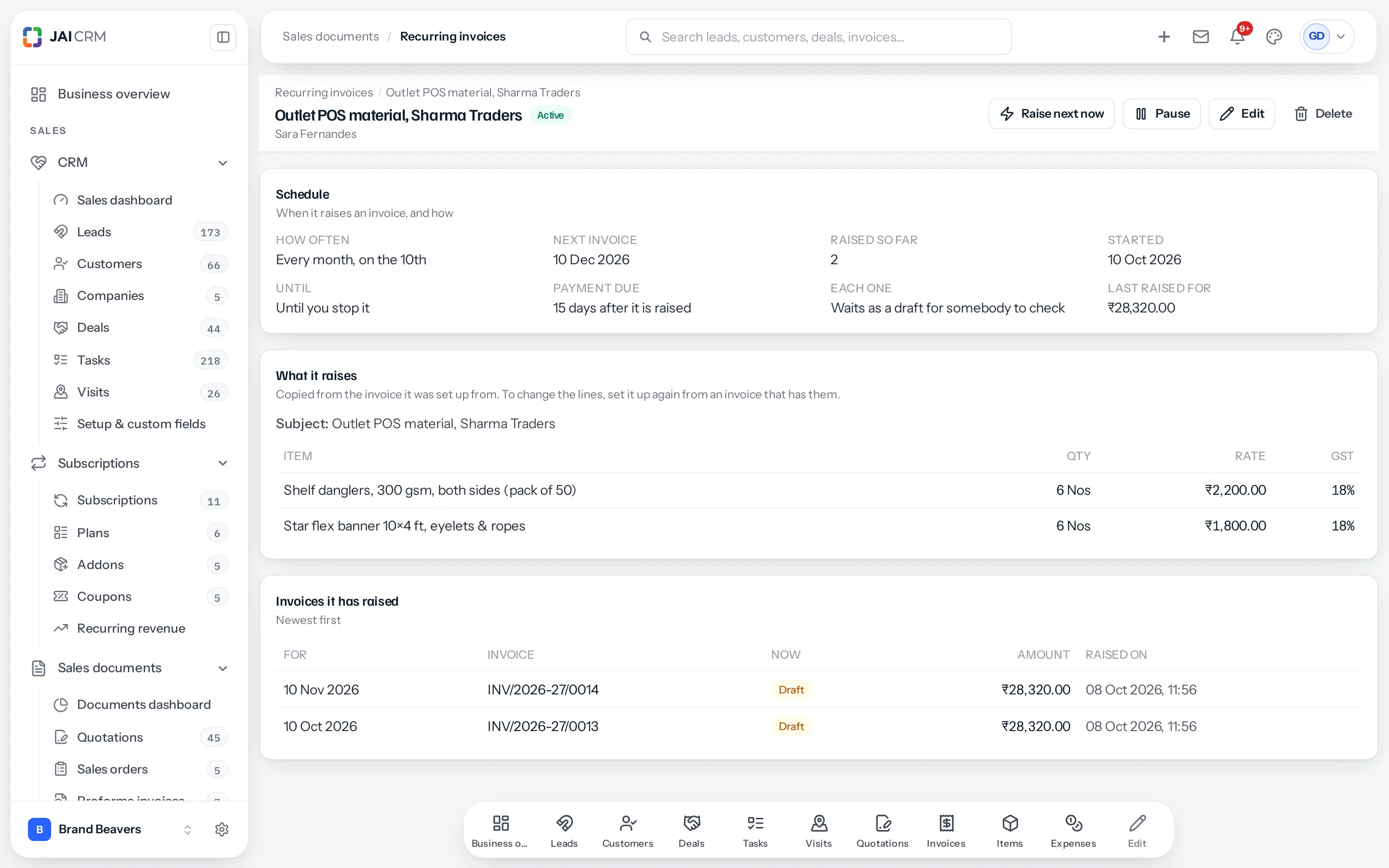
Task: Open notifications bell with 9+ badge
Action: pyautogui.click(x=1238, y=37)
